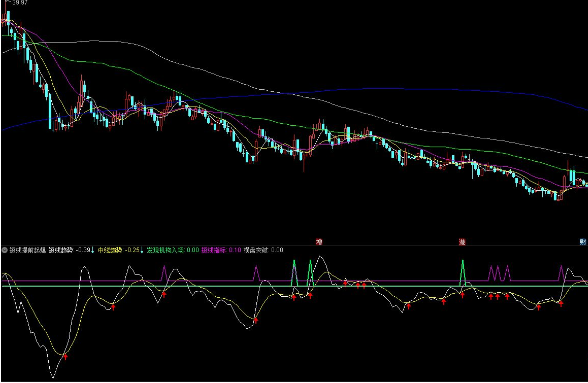Click the middle of the three magenta spikes
588x383 pixels.
[499, 273]
